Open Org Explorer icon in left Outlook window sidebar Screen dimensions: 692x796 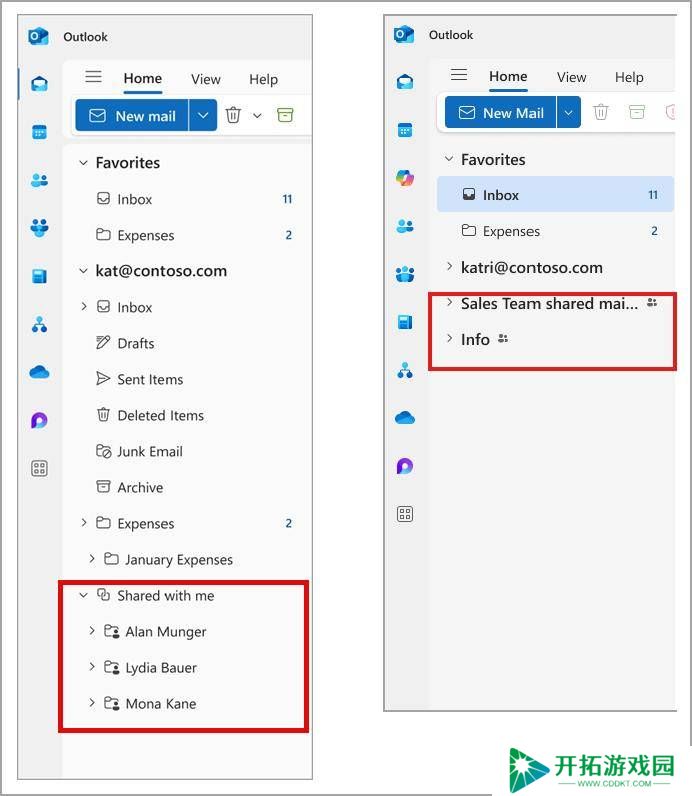click(39, 324)
